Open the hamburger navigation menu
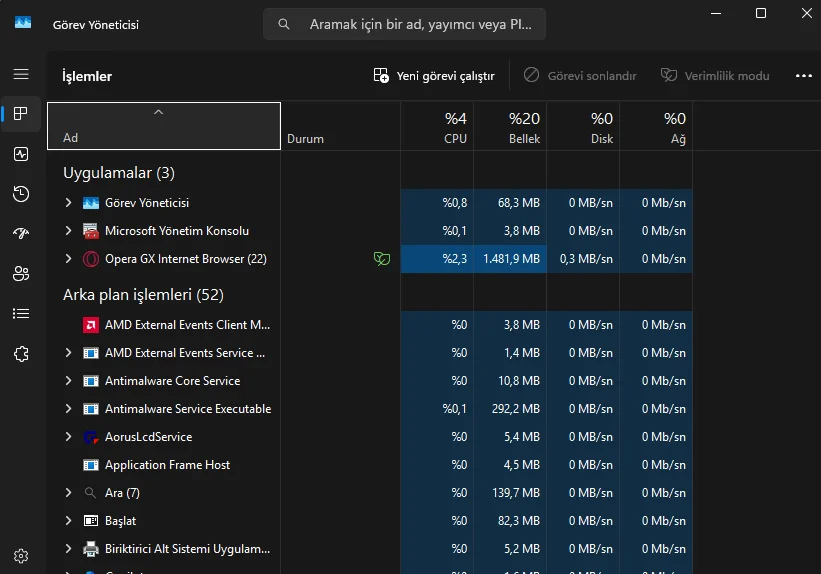The image size is (821, 574). [21, 74]
